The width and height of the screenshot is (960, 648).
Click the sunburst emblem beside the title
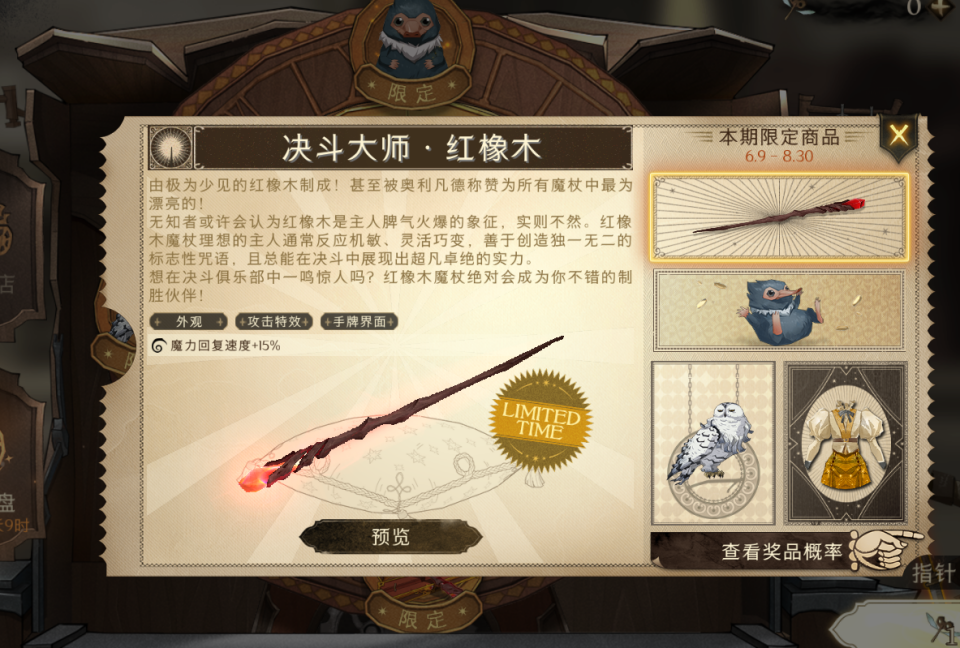click(171, 148)
